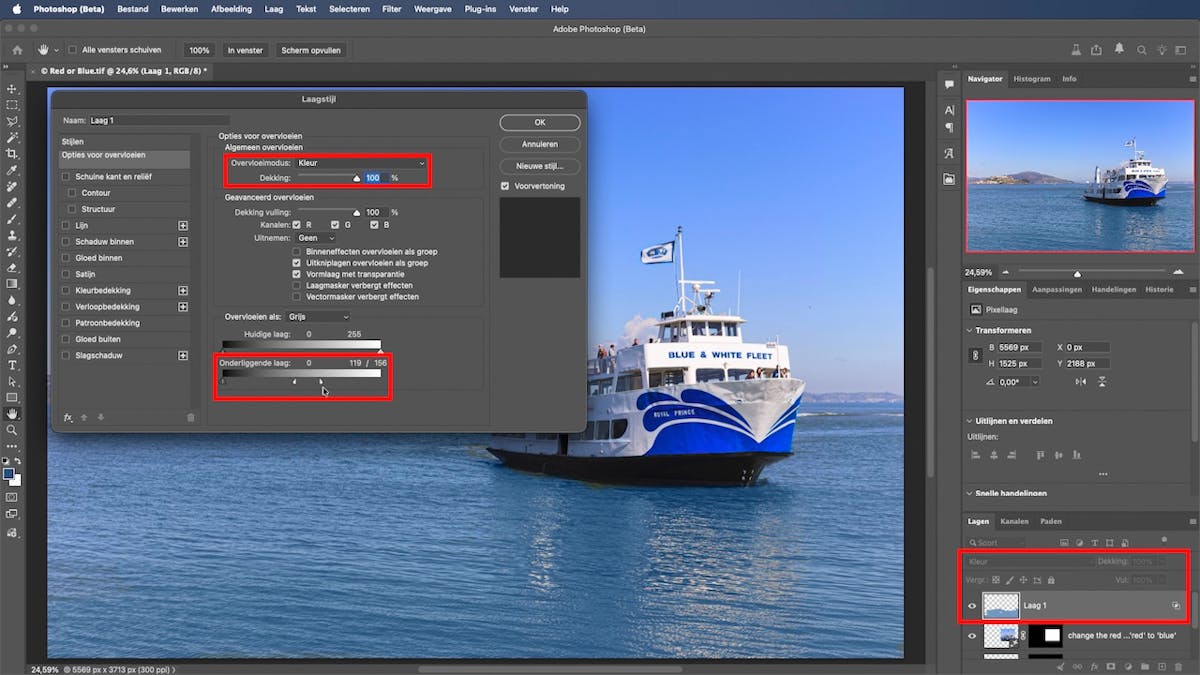Image resolution: width=1200 pixels, height=675 pixels.
Task: Open the Afbeelding menu
Action: pos(232,9)
